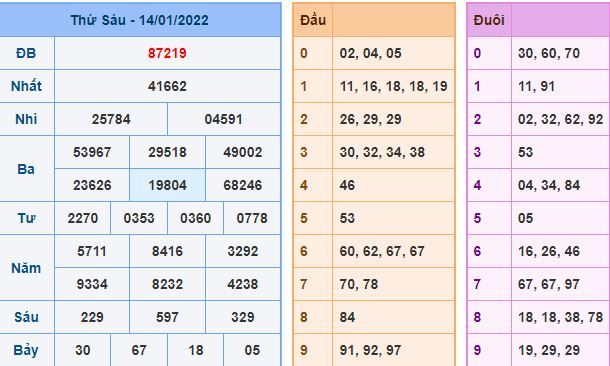Select fifth prize number 8416
610x366 pixels.
click(167, 252)
